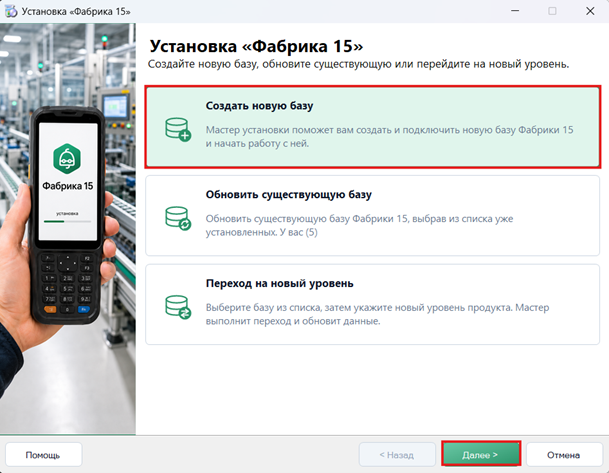Click the «Установка «Фабрика 15»» main heading

point(256,46)
